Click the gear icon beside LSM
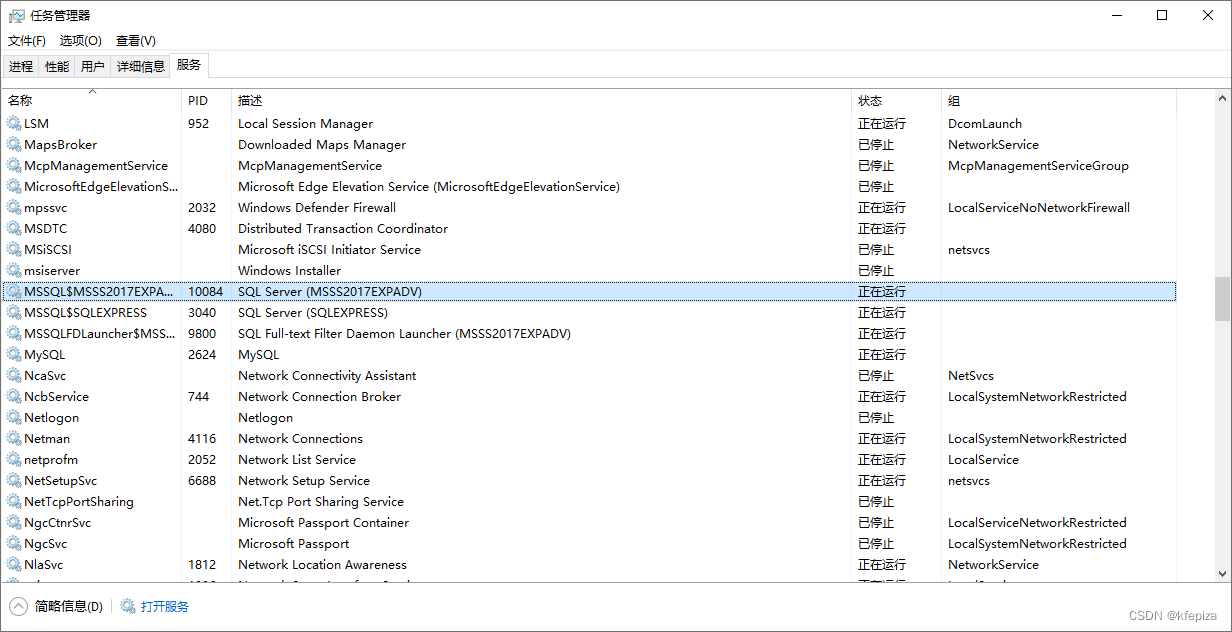Image resolution: width=1232 pixels, height=632 pixels. 14,124
